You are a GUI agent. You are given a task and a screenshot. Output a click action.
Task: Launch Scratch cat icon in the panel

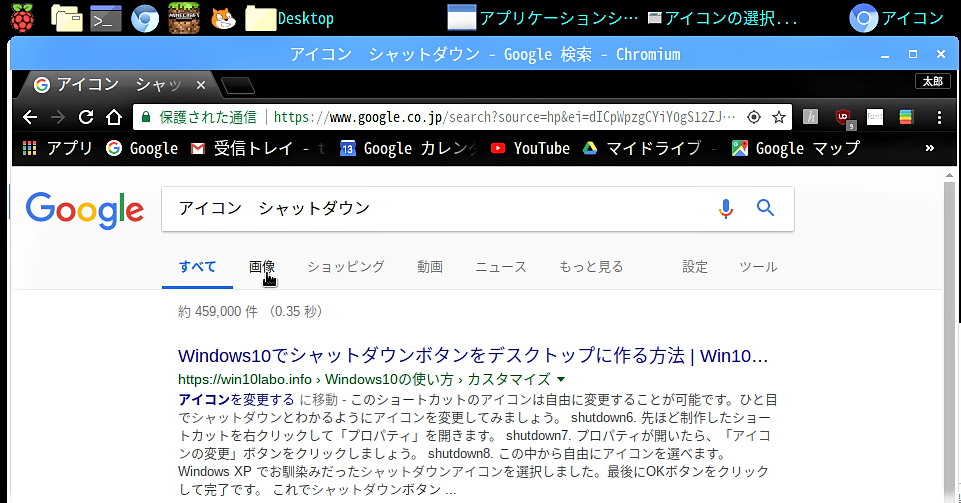coord(223,18)
